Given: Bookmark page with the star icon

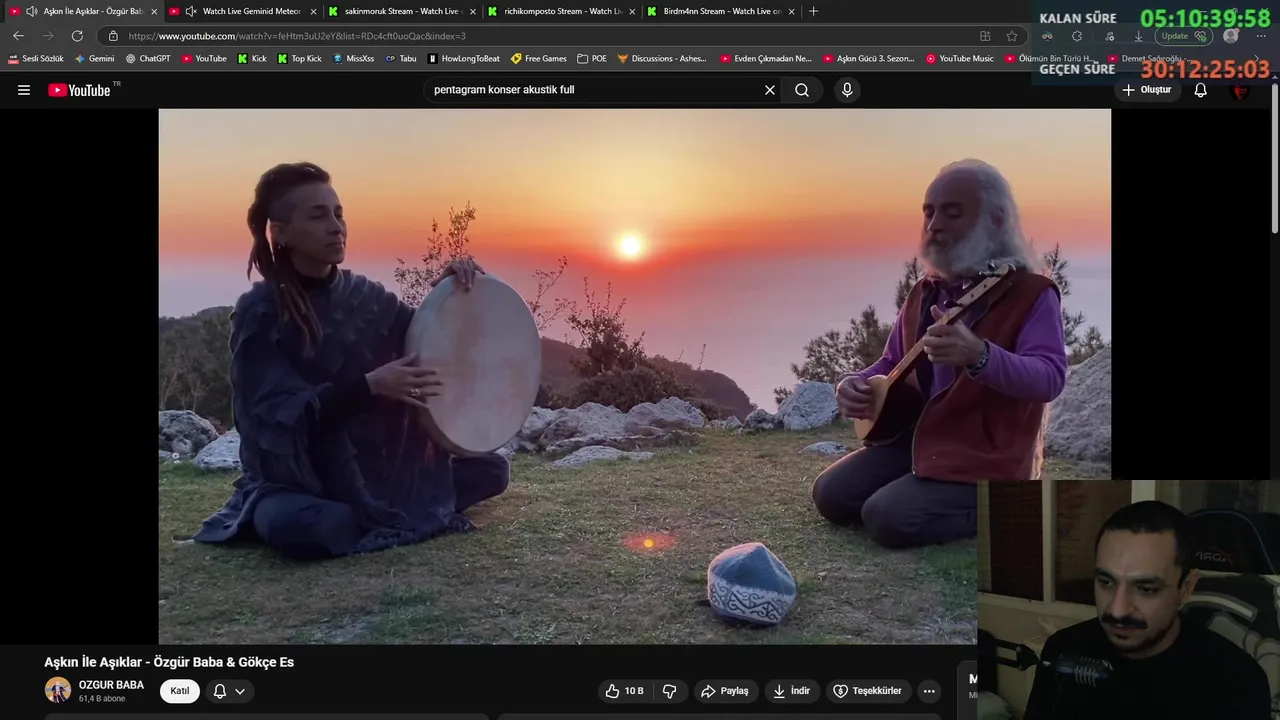Looking at the screenshot, I should point(1012,36).
